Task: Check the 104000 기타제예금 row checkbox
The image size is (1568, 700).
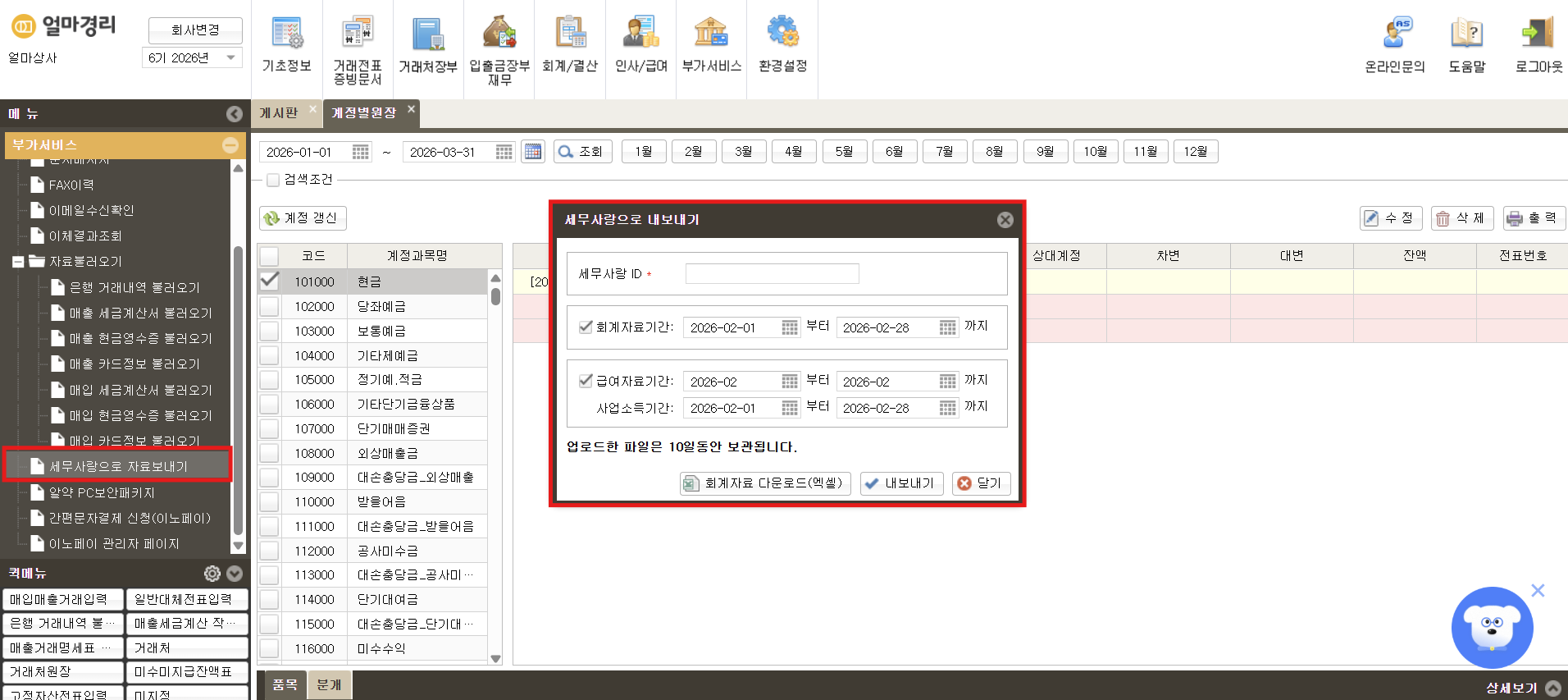Action: [269, 355]
